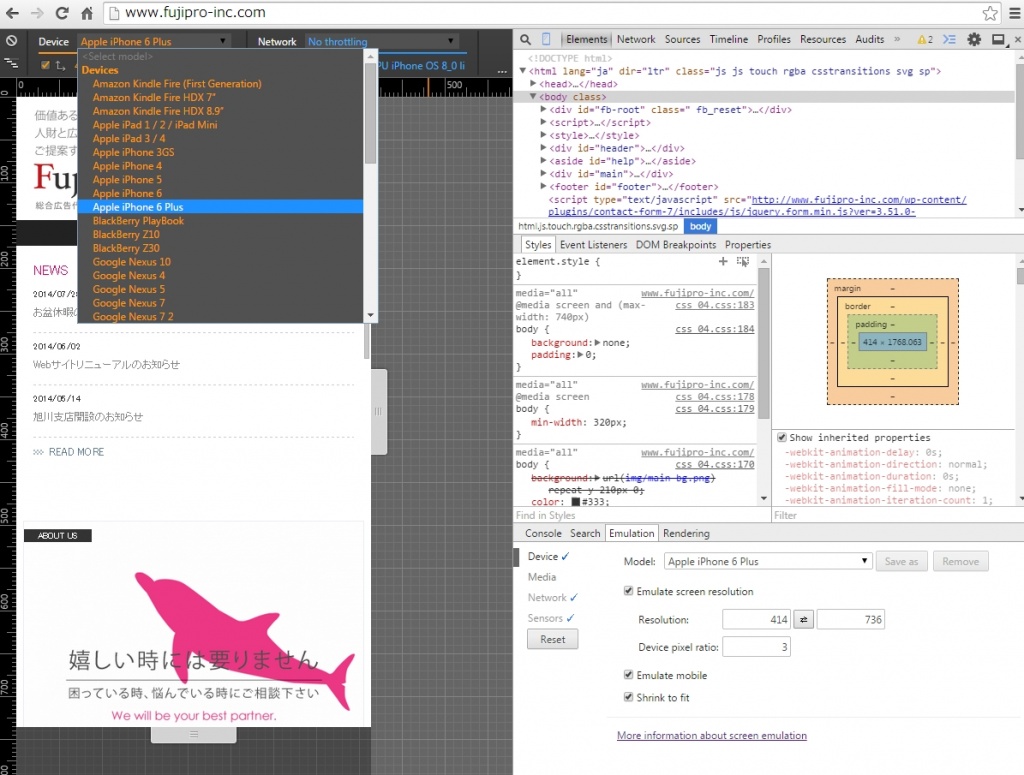Click the #333 color swatch
Viewport: 1024px width, 775px height.
click(x=576, y=502)
